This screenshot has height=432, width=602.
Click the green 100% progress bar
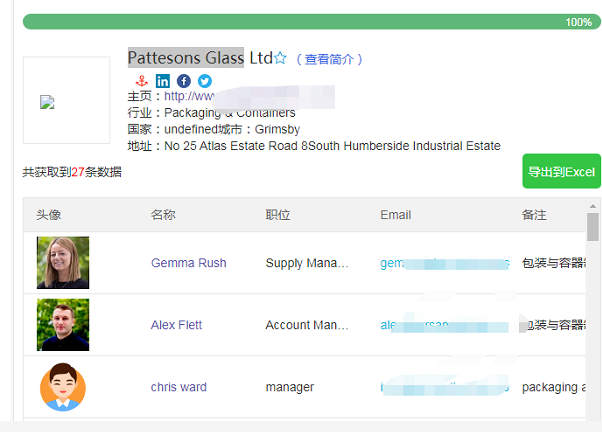(x=312, y=22)
